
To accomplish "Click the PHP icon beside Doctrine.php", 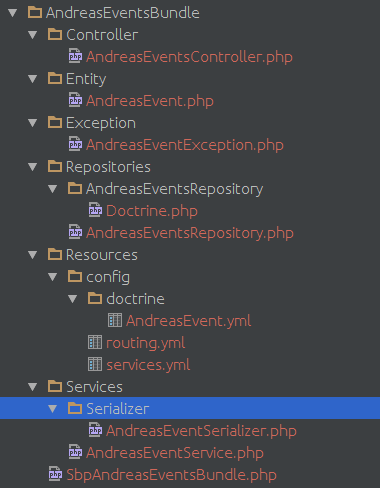I will point(95,210).
